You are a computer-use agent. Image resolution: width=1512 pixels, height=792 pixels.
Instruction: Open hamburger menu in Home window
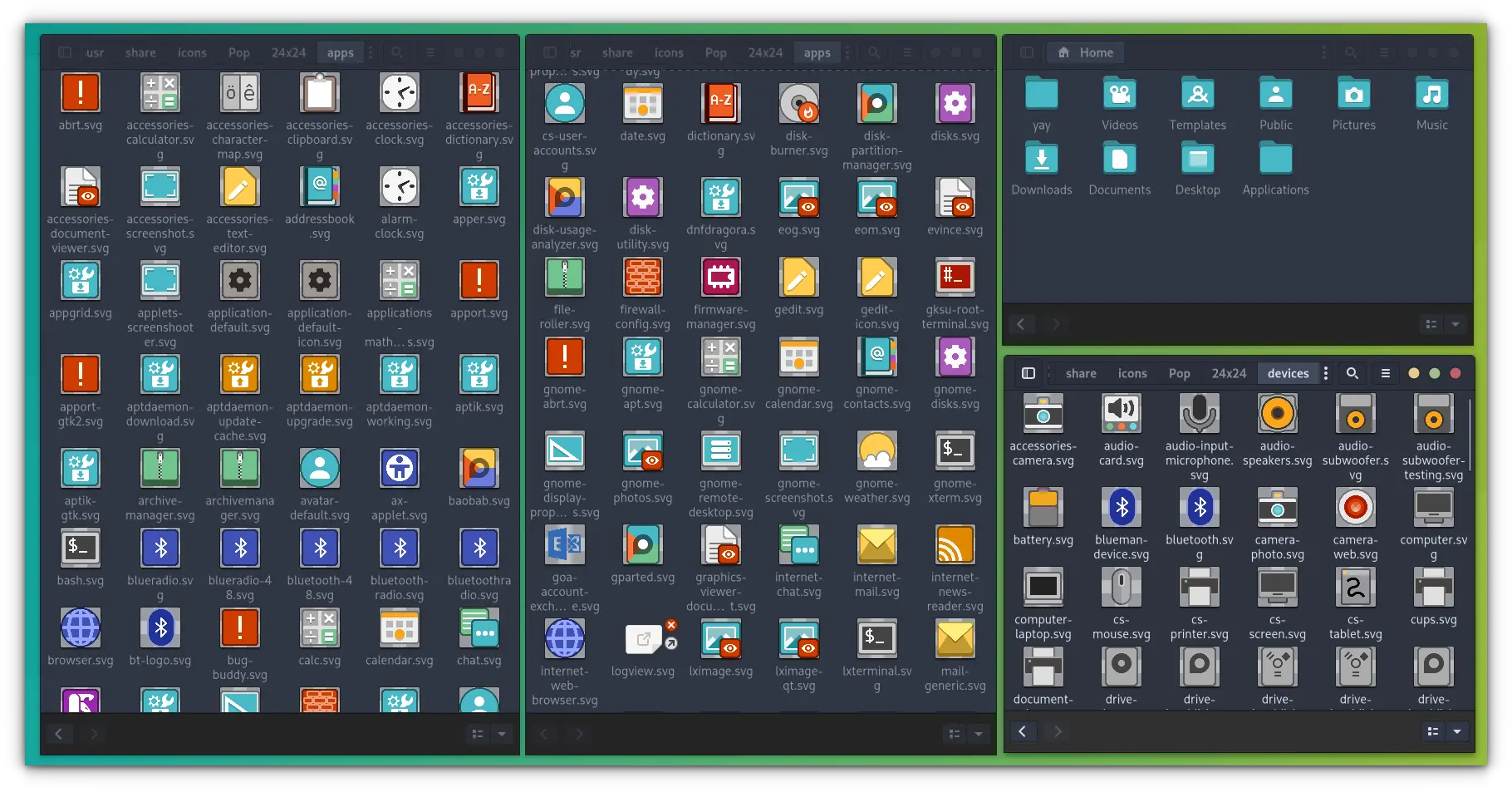(1384, 52)
